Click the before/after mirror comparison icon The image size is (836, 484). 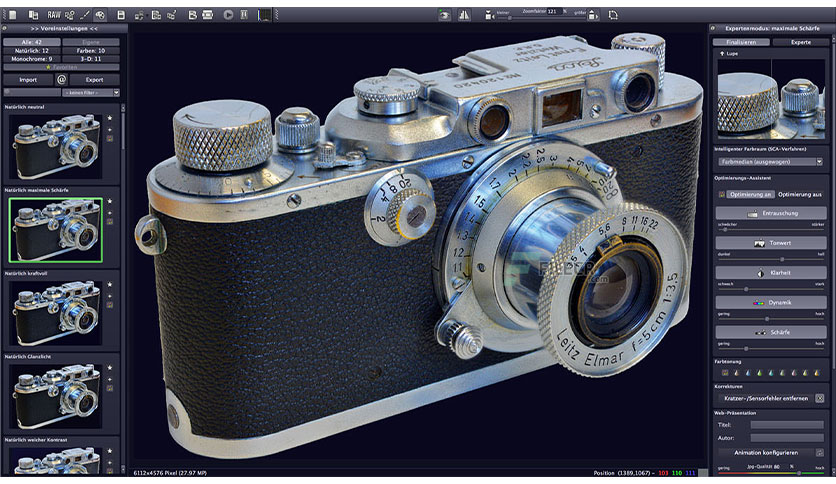pos(464,15)
